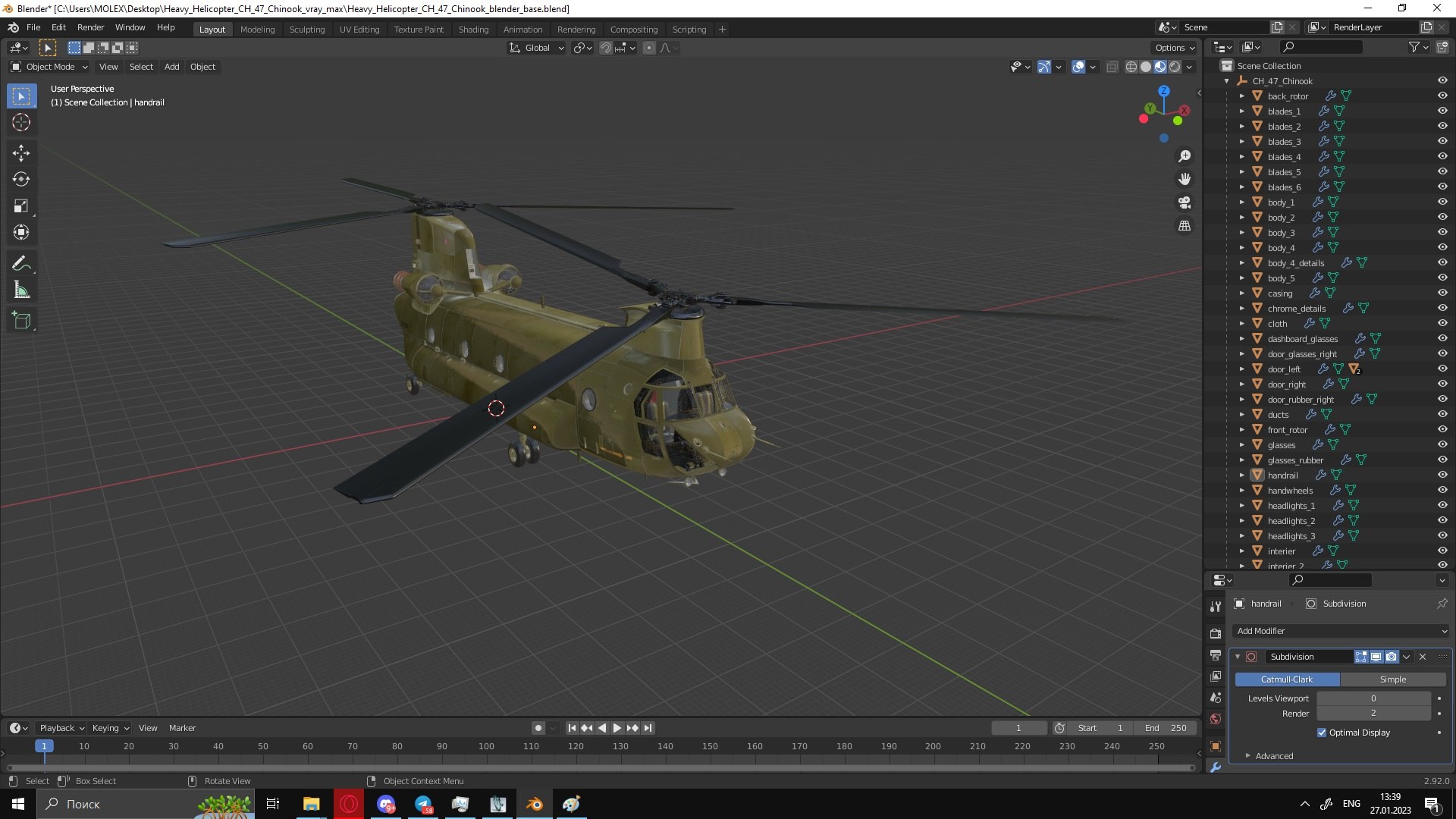This screenshot has height=819, width=1456.
Task: Expand the blades_1 tree item
Action: tap(1241, 111)
